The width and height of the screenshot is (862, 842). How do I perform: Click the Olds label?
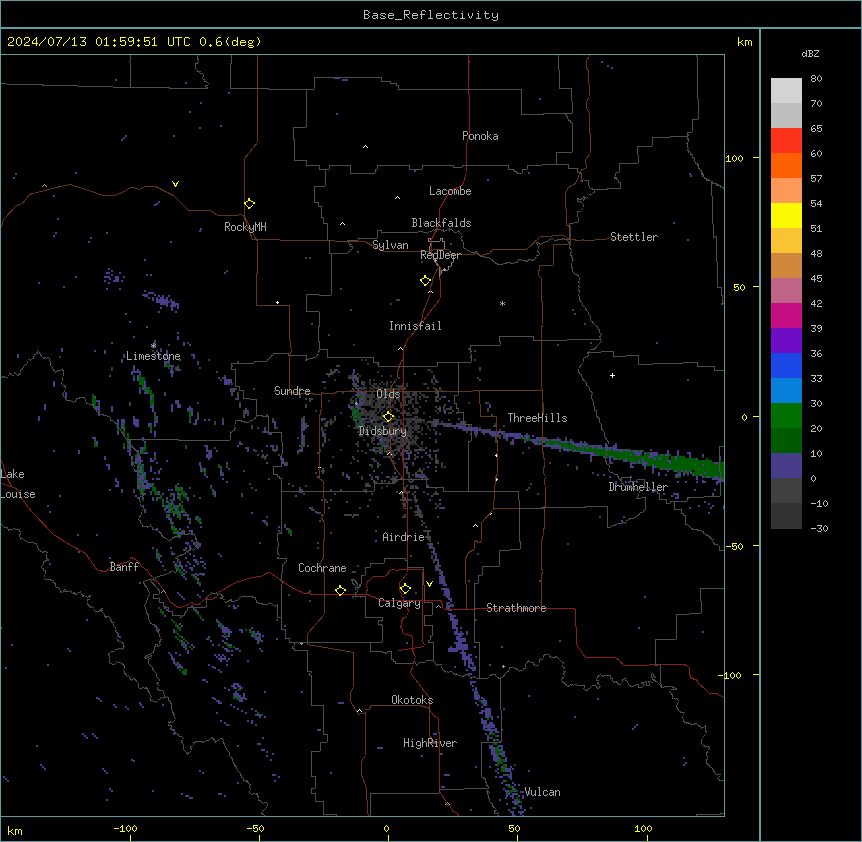coord(388,394)
